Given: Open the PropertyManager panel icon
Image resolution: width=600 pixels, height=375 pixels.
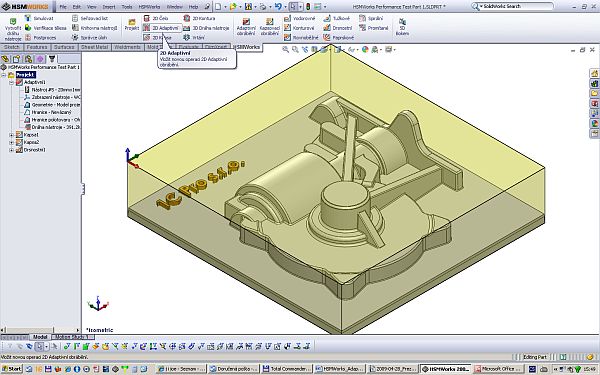Looking at the screenshot, I should 16,59.
